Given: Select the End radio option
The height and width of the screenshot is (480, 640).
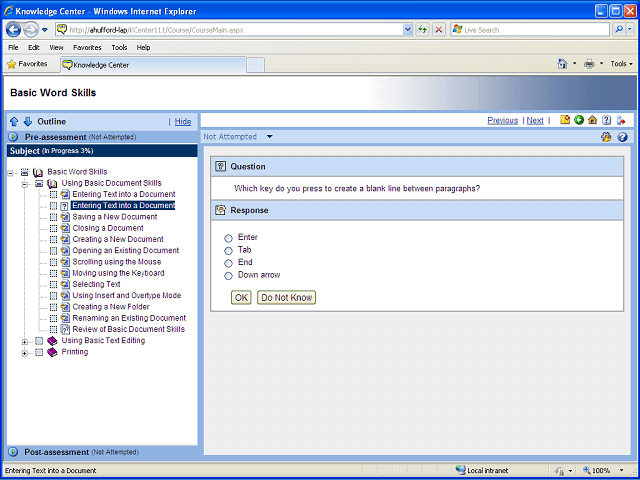Looking at the screenshot, I should [x=229, y=263].
